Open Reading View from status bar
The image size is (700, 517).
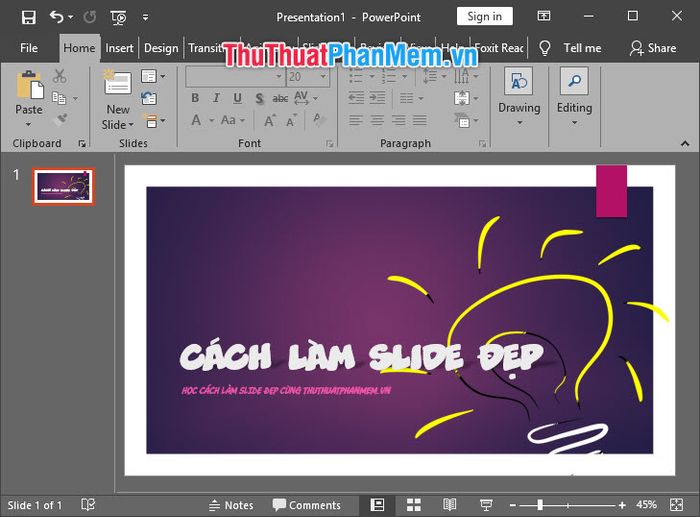click(x=449, y=505)
